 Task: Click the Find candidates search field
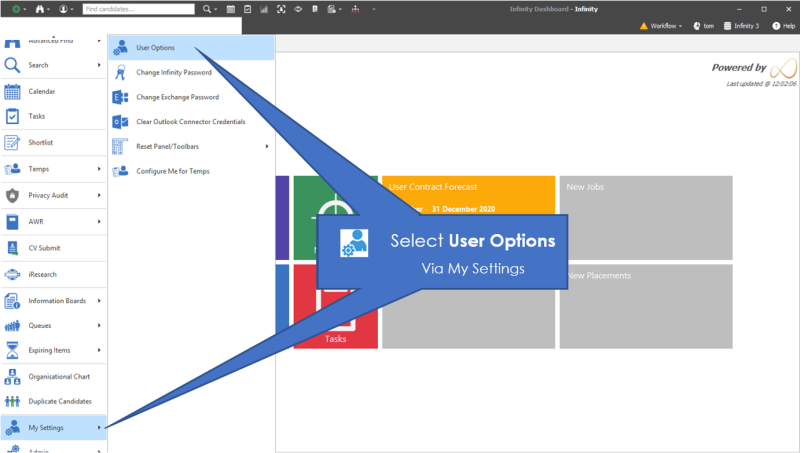click(x=138, y=9)
